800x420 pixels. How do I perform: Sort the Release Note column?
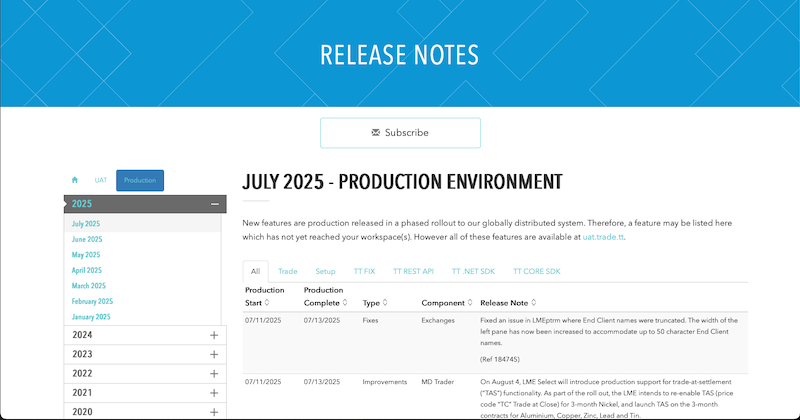tap(534, 302)
